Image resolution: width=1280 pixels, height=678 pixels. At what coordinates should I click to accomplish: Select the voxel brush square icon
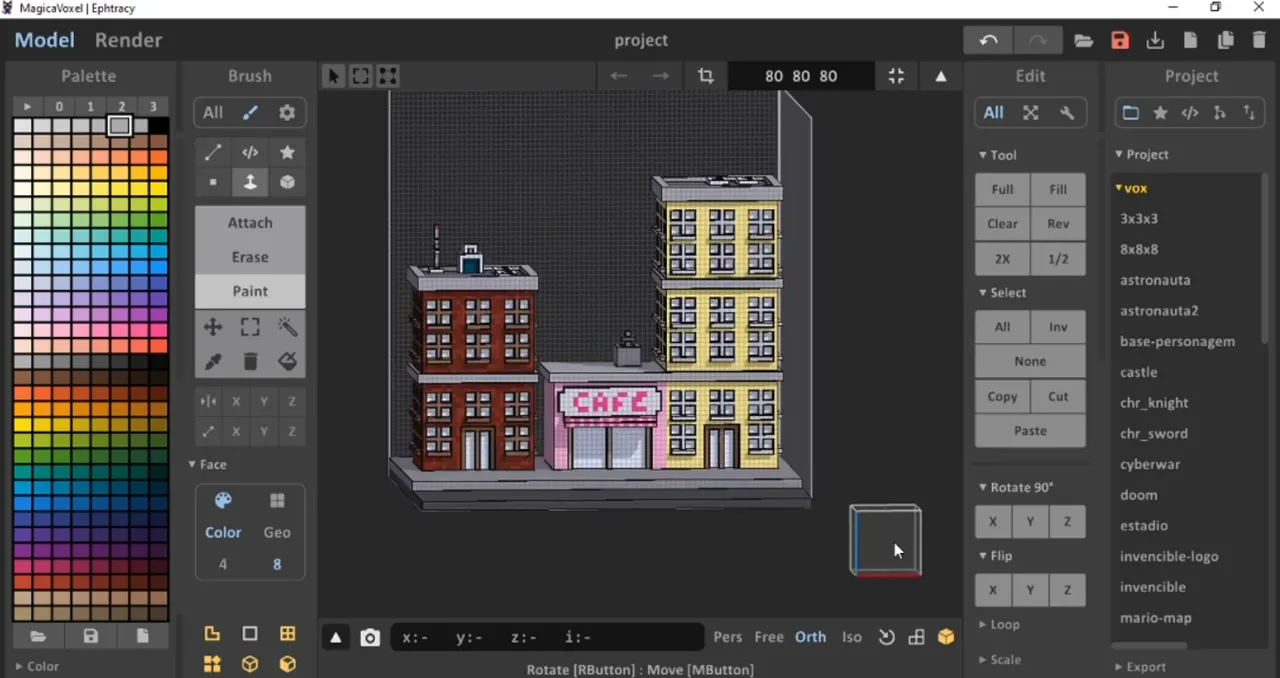213,182
